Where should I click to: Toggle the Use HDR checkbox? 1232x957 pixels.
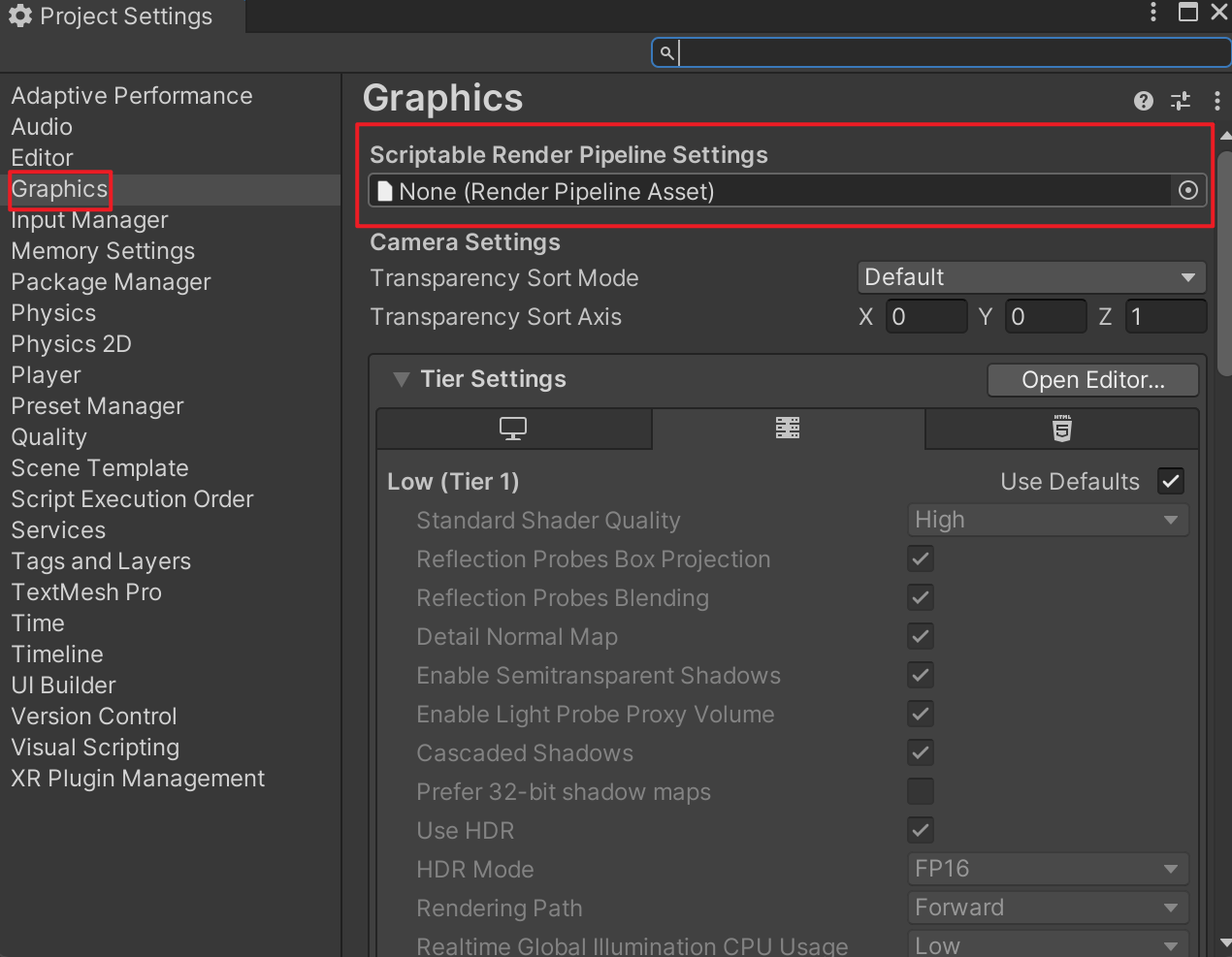tap(921, 830)
